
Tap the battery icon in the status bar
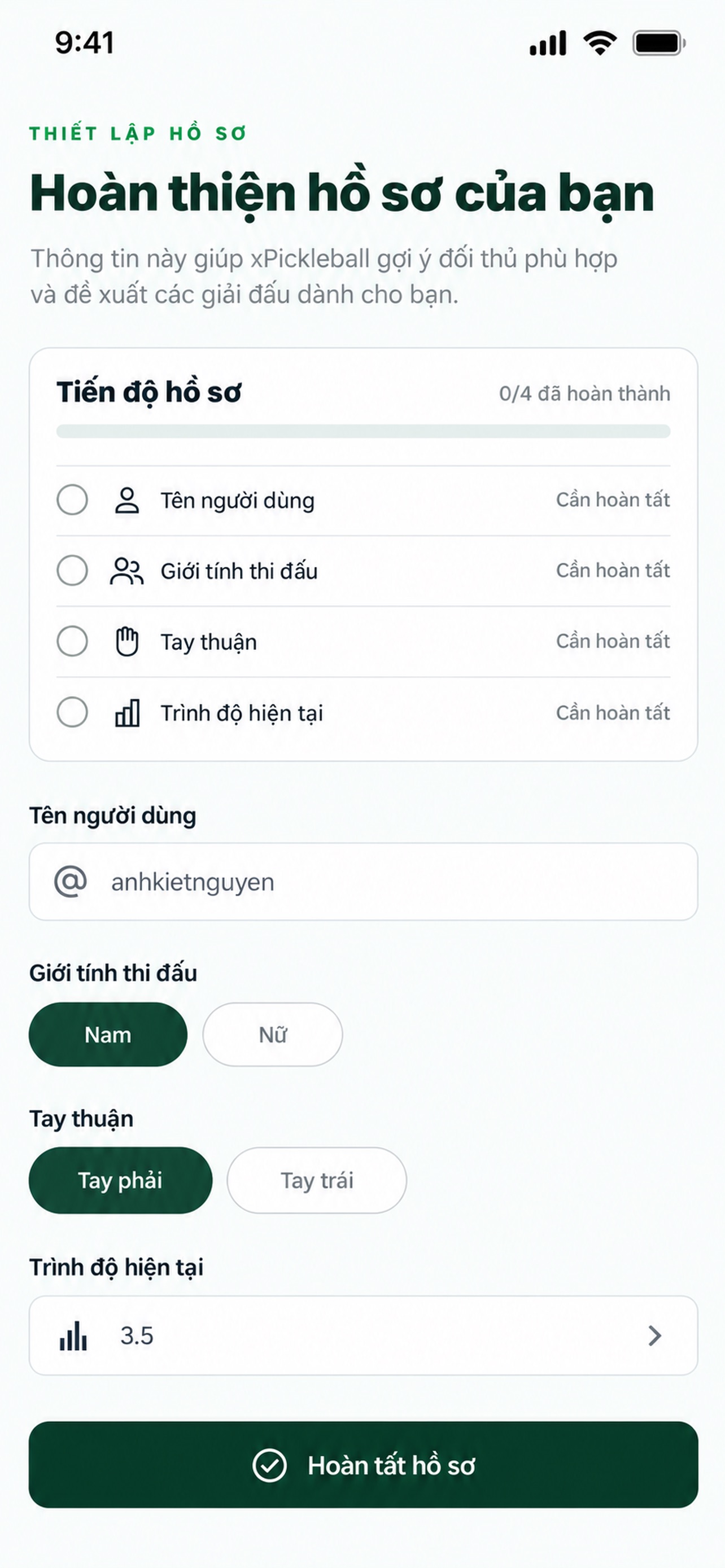tap(660, 43)
